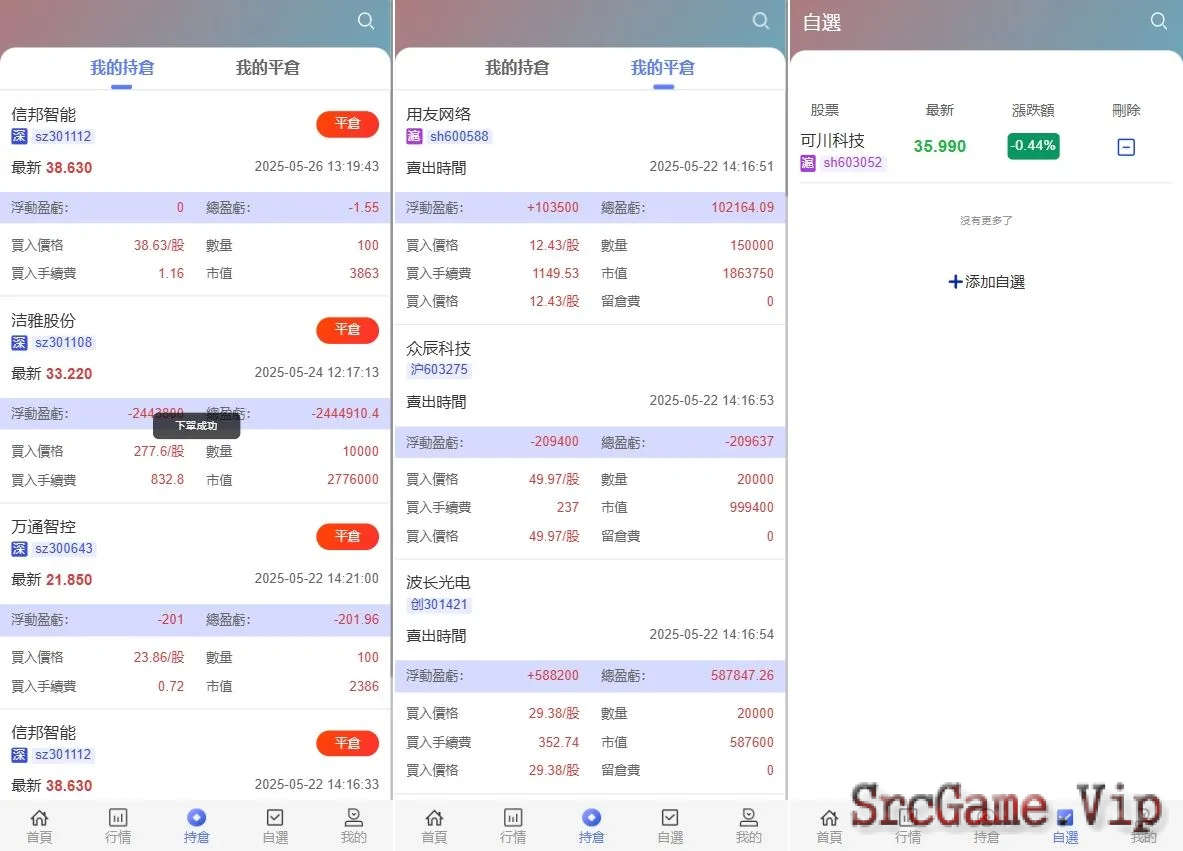The height and width of the screenshot is (851, 1183).
Task: Tap the 深 market badge beside sz301108
Action: pos(20,343)
